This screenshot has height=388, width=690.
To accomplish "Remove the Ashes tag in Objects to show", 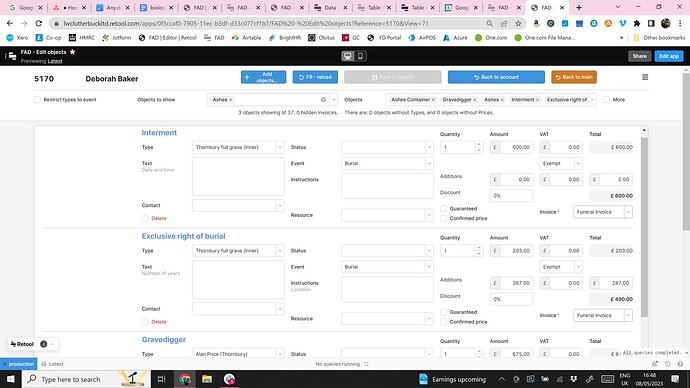I will click(x=231, y=99).
